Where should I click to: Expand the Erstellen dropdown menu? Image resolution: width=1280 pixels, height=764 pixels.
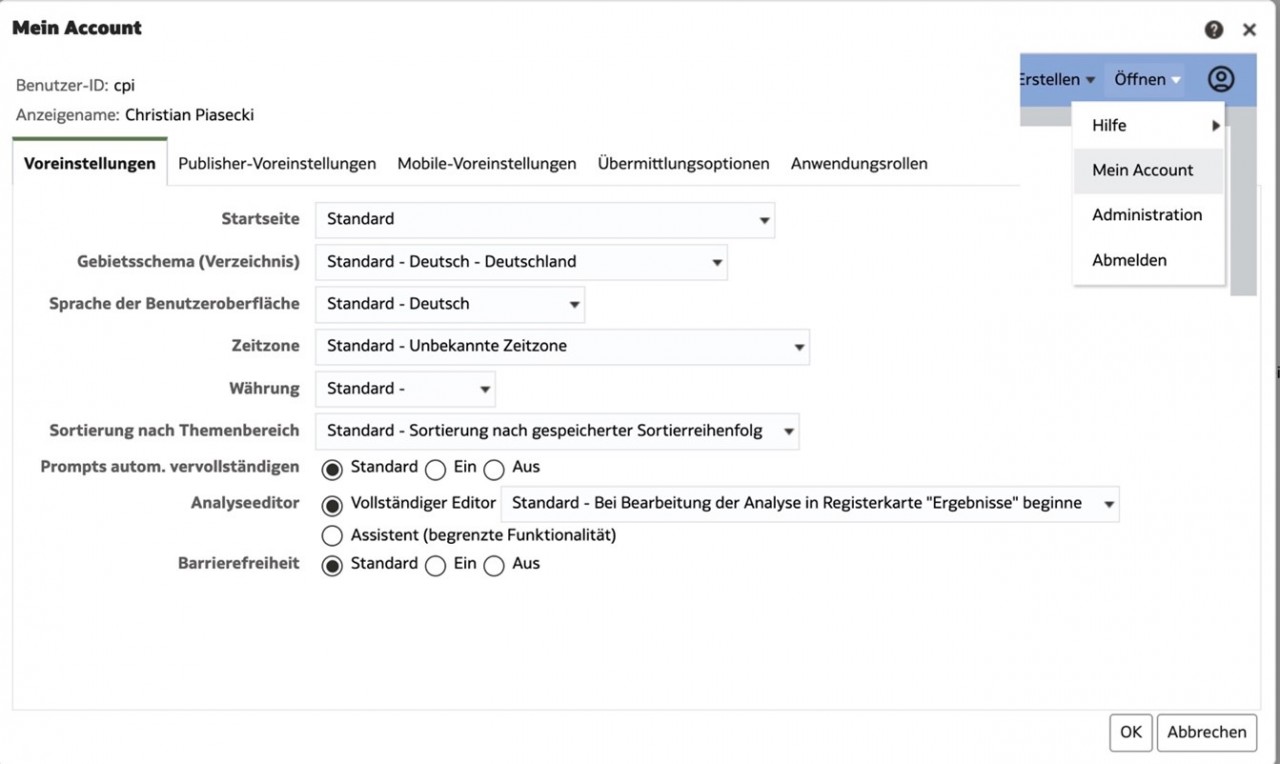tap(1057, 79)
